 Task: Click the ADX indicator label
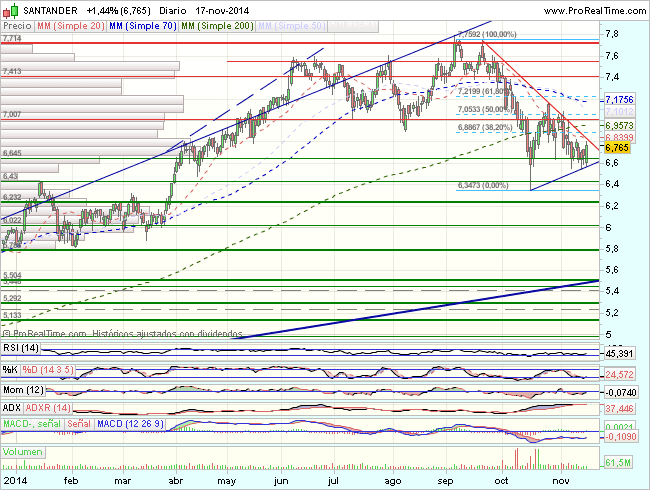13,408
